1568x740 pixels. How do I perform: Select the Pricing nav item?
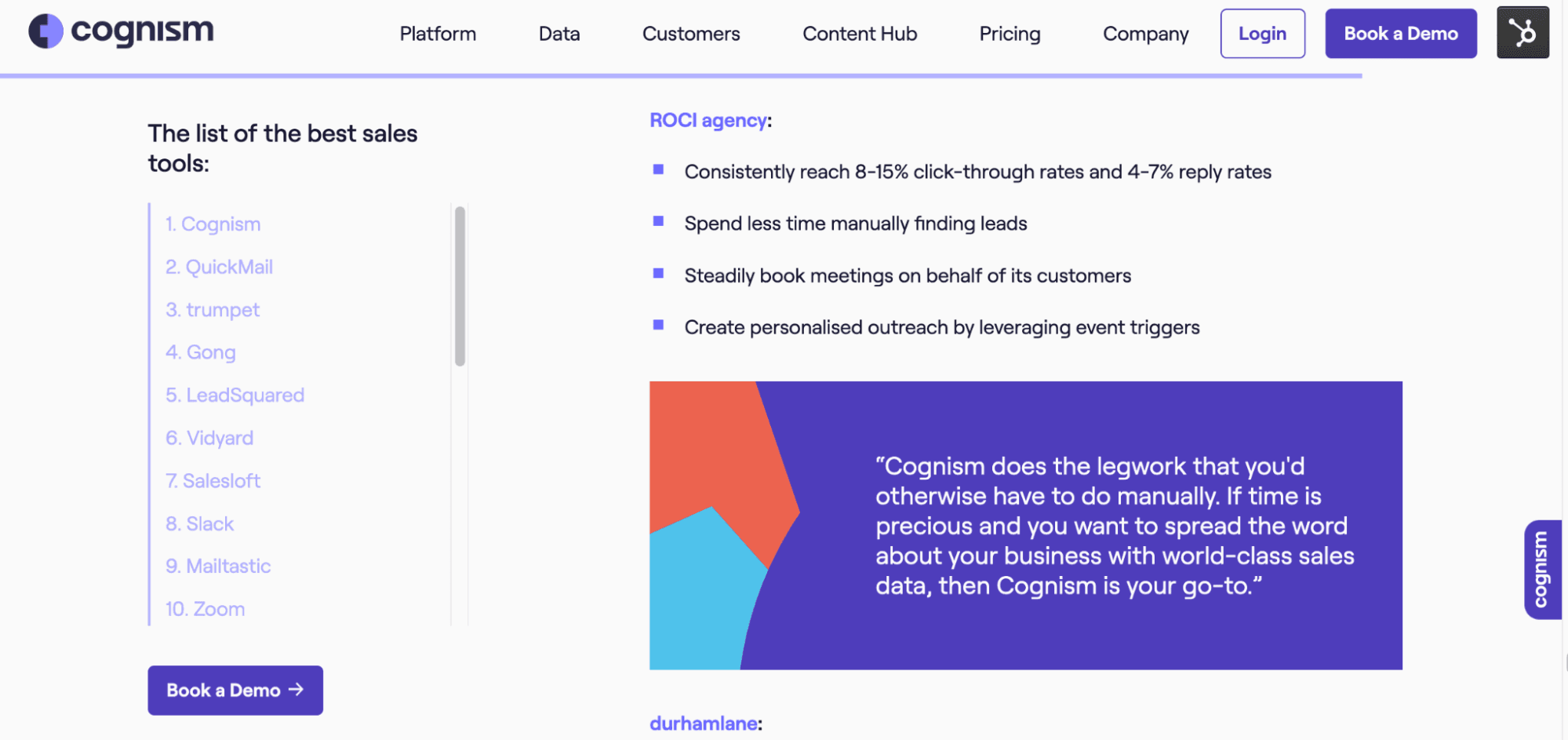[1009, 34]
